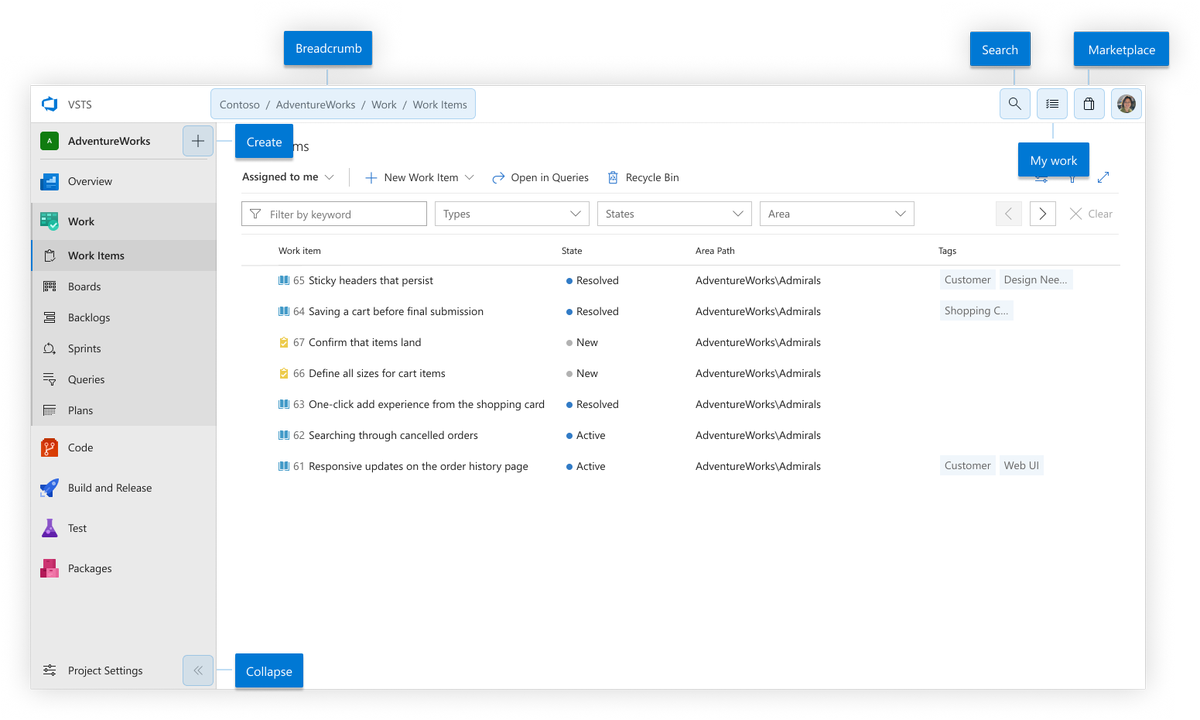Open the user profile avatar
Screen dimensions: 1200x720
point(1127,104)
